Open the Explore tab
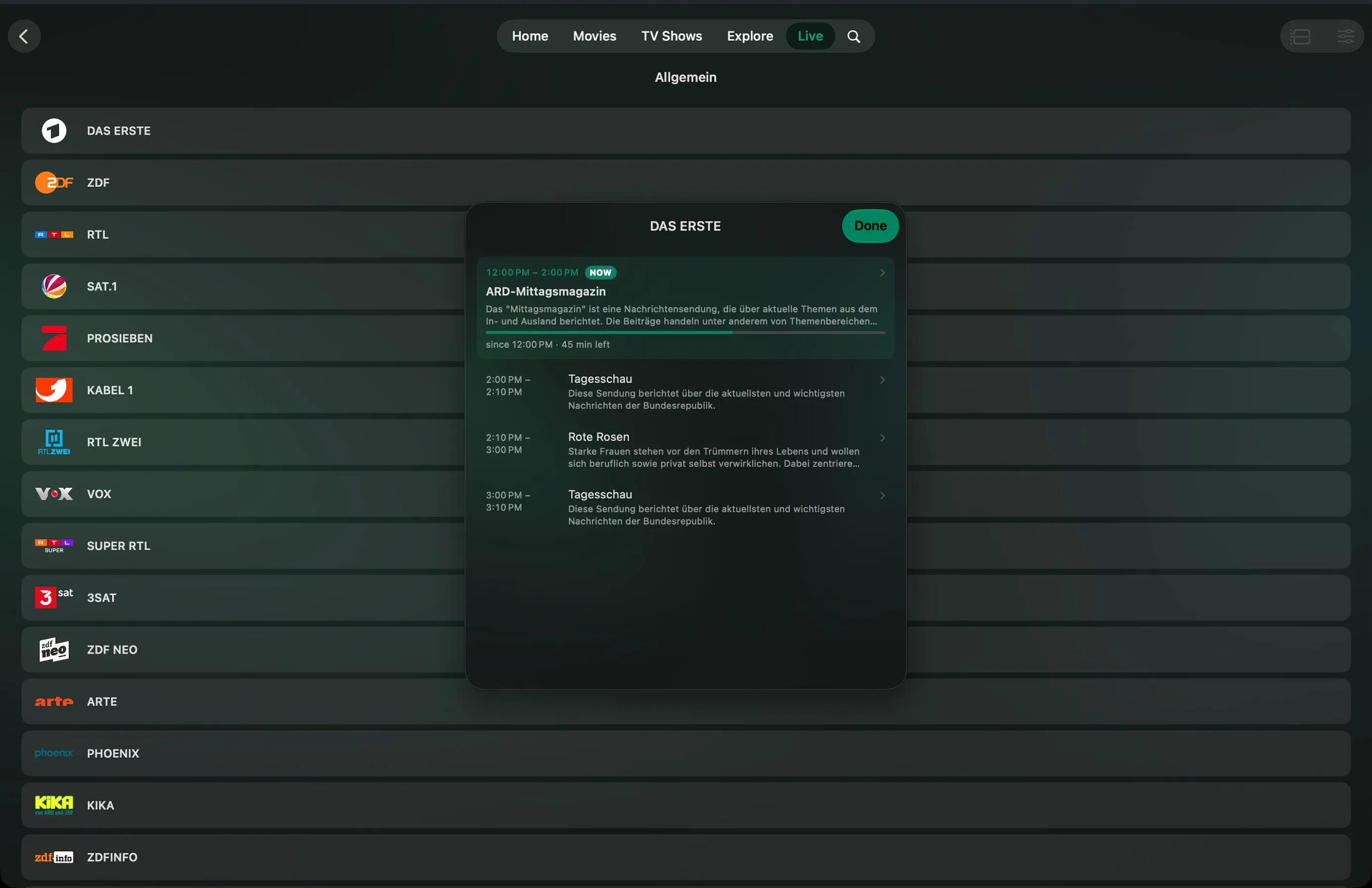The image size is (1372, 888). pyautogui.click(x=750, y=36)
